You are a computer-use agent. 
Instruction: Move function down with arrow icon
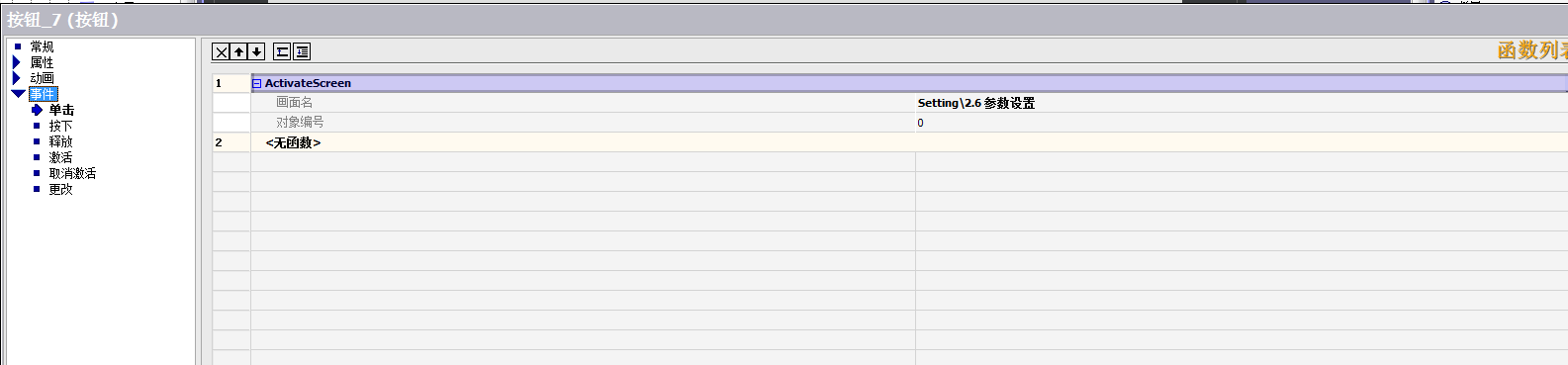[x=256, y=51]
